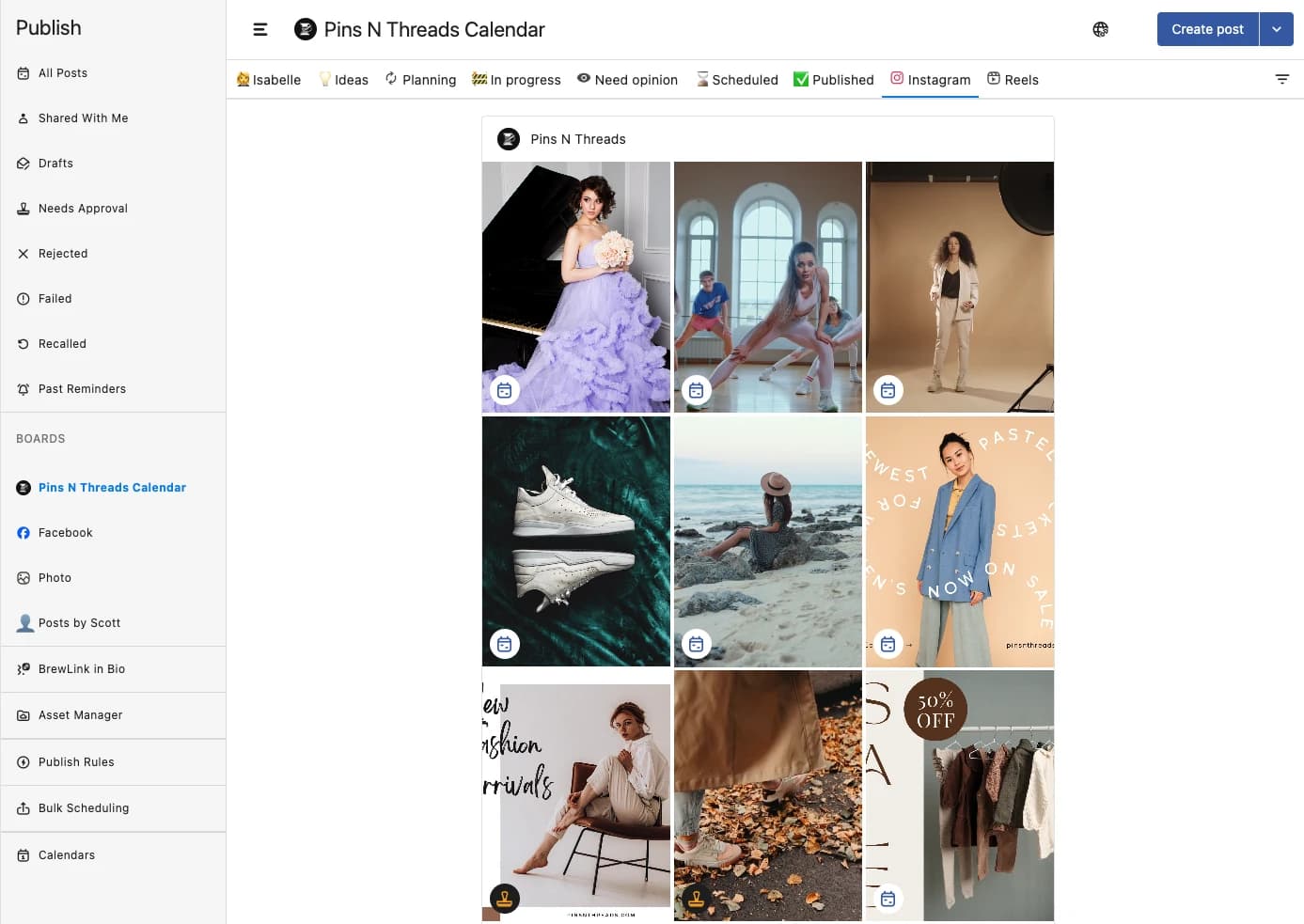This screenshot has width=1304, height=924.
Task: Open the Need opinion tab
Action: tap(627, 80)
